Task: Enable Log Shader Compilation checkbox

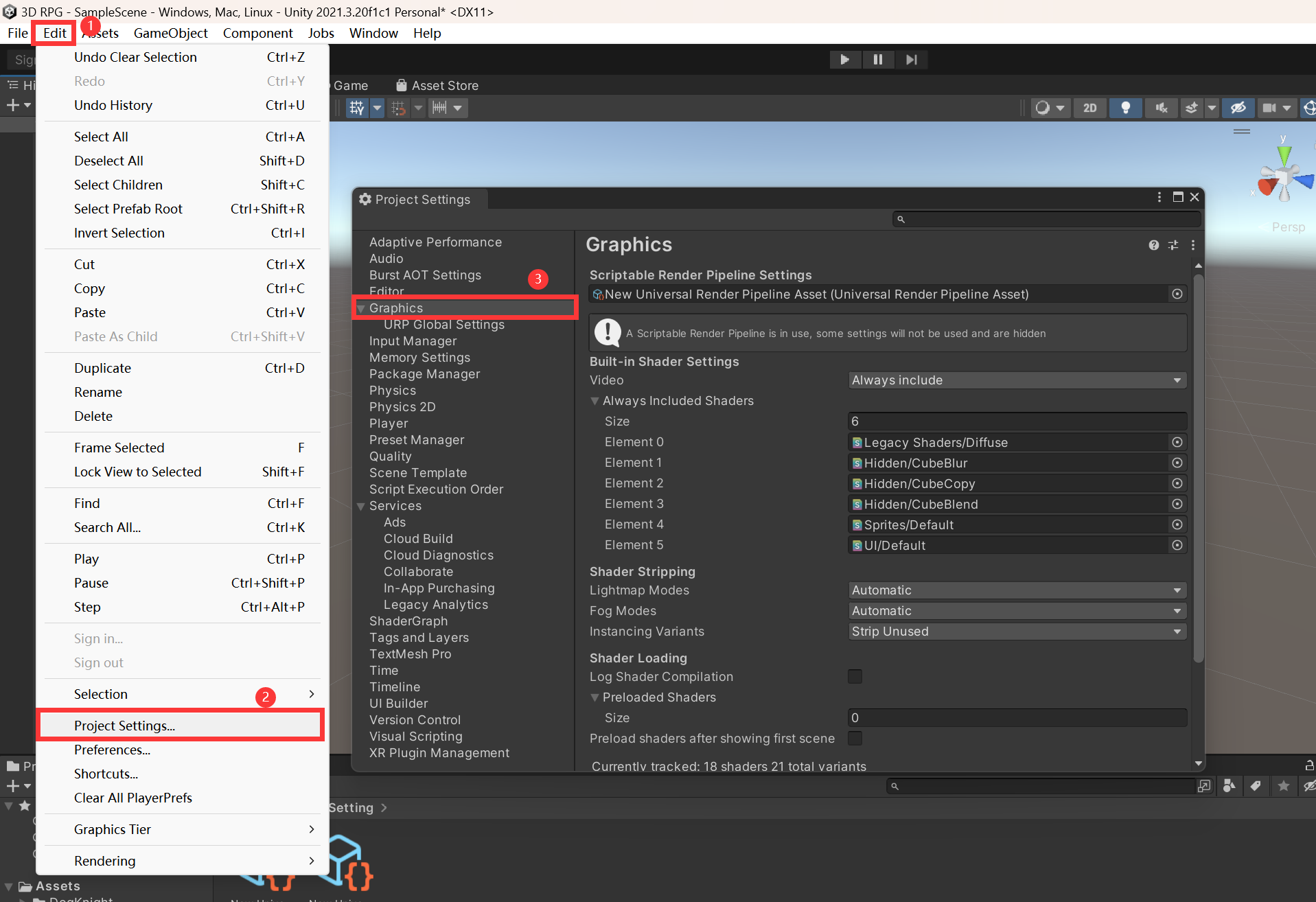Action: (x=855, y=677)
